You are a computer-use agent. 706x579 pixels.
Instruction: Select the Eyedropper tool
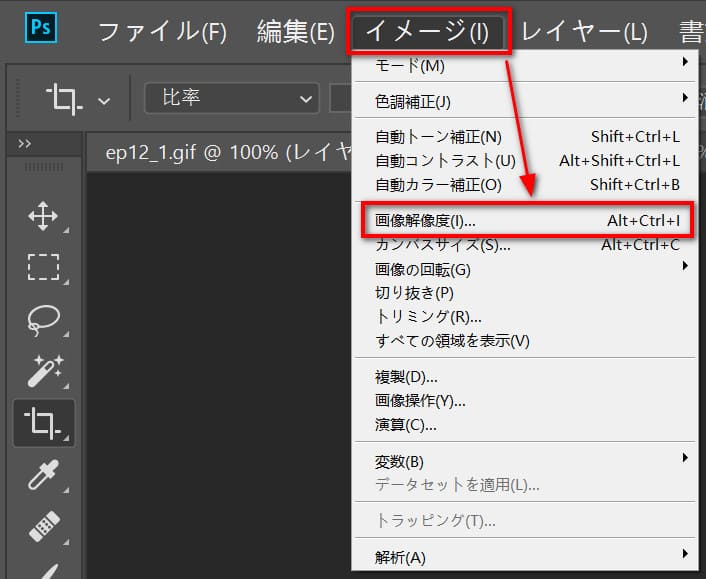pos(43,475)
